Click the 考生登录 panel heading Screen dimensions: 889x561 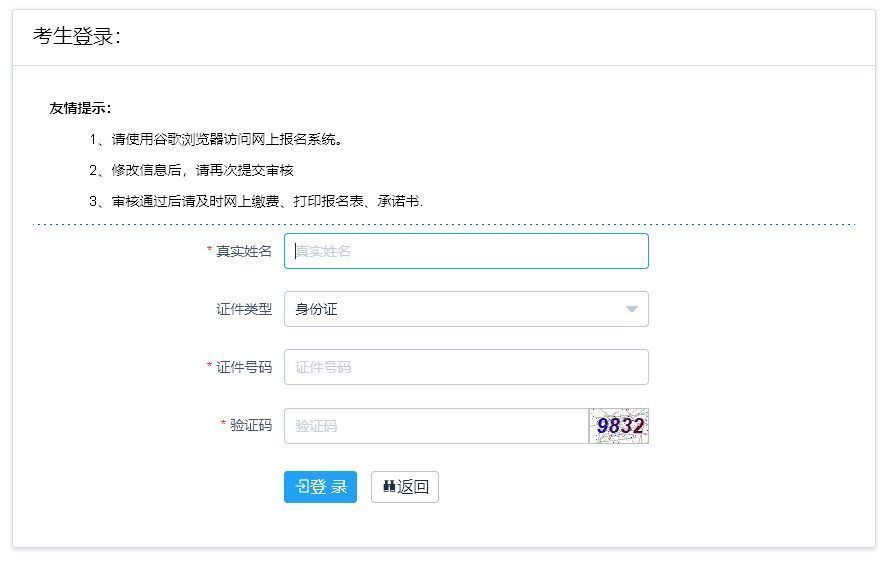click(x=77, y=37)
